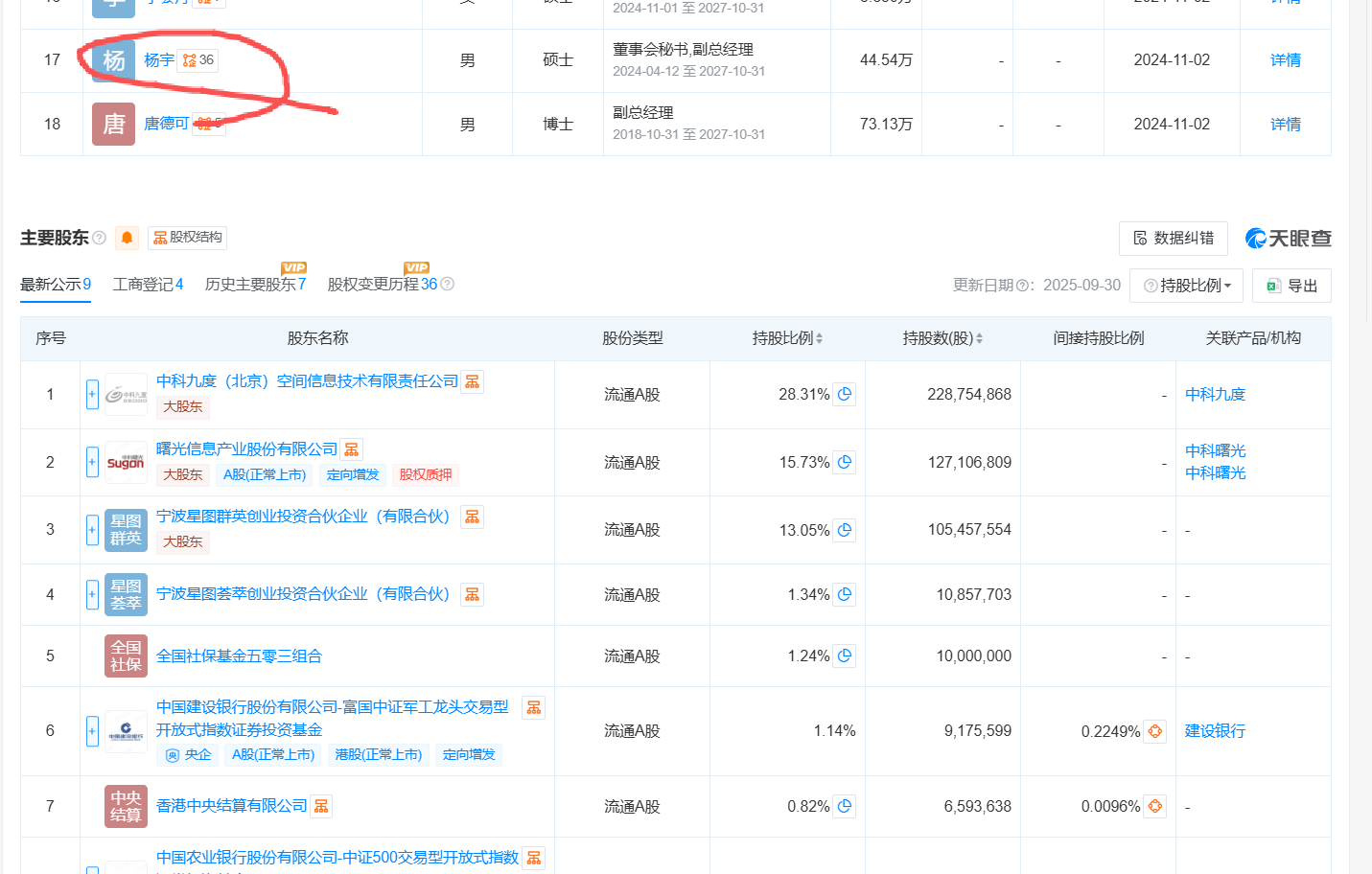Export the shareholder list with 导出

coord(1291,286)
